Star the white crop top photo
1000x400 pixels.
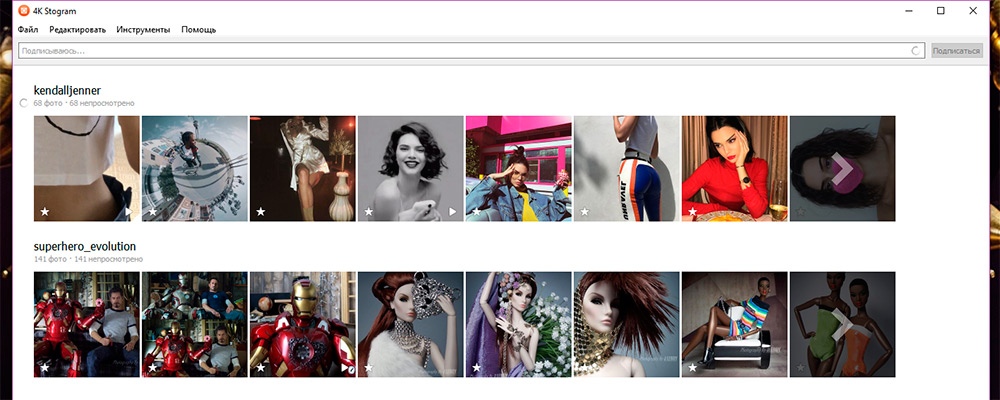click(x=45, y=211)
